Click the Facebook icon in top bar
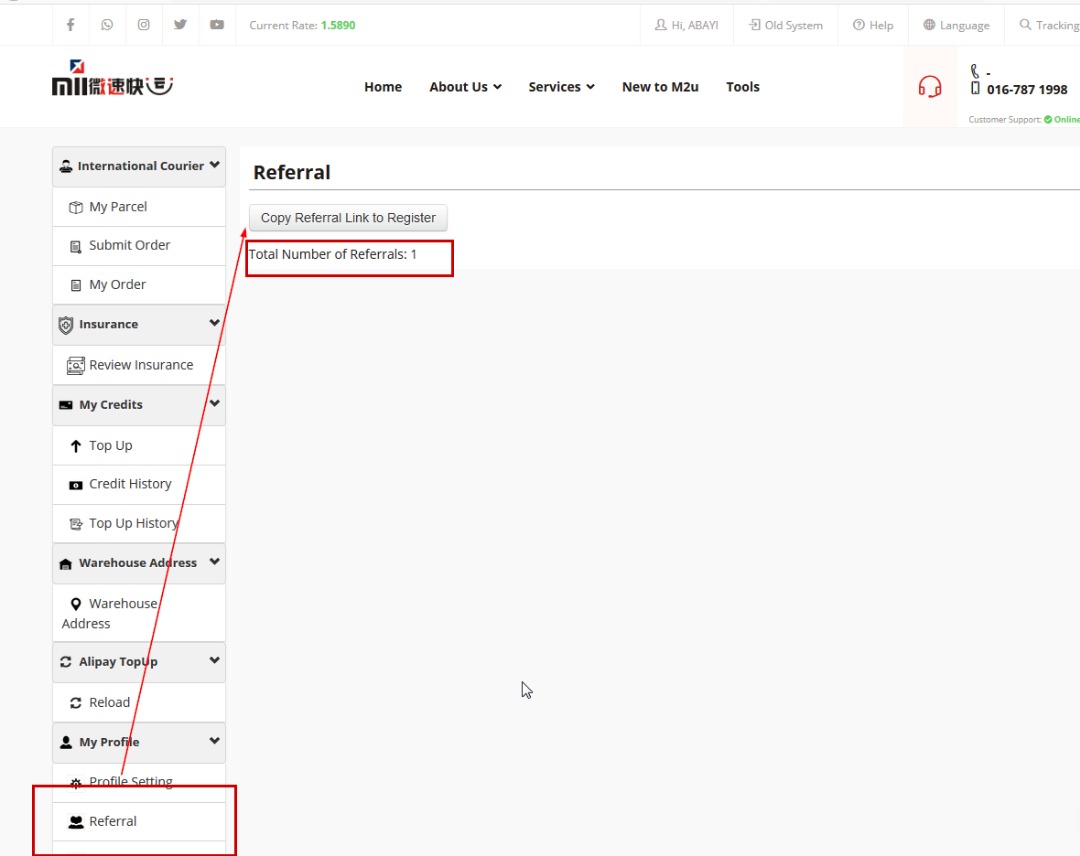Viewport: 1080px width, 856px height. (70, 25)
